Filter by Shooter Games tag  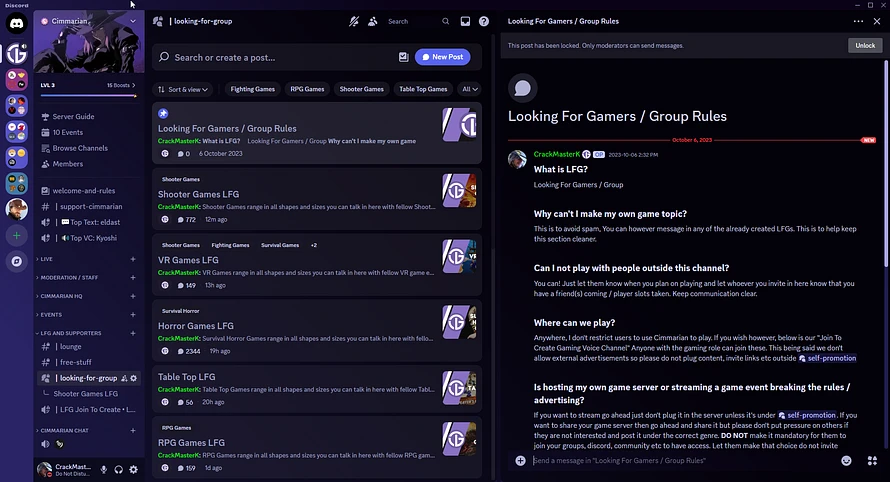[x=362, y=89]
